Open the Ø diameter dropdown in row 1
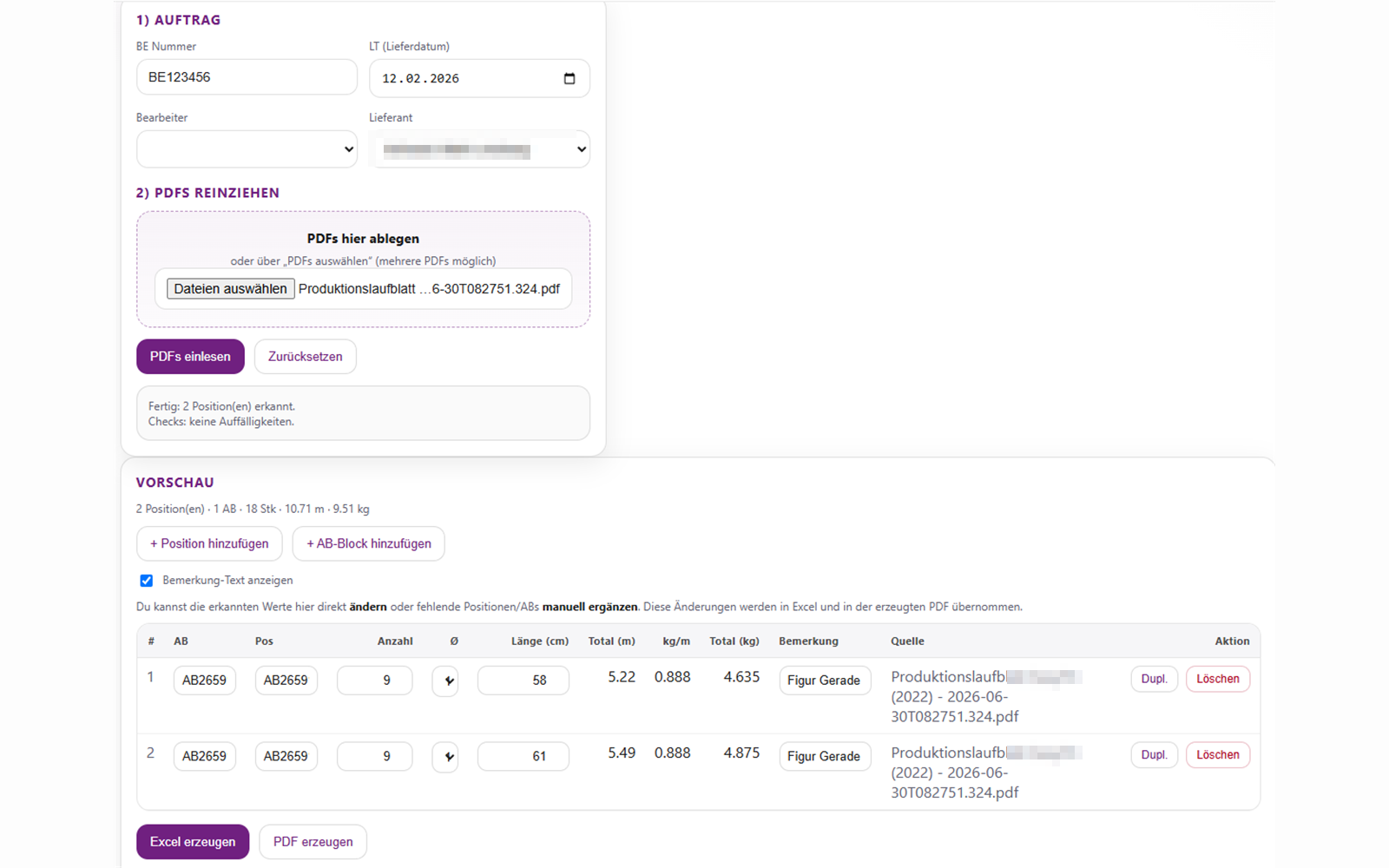This screenshot has height=868, width=1389. [x=445, y=681]
